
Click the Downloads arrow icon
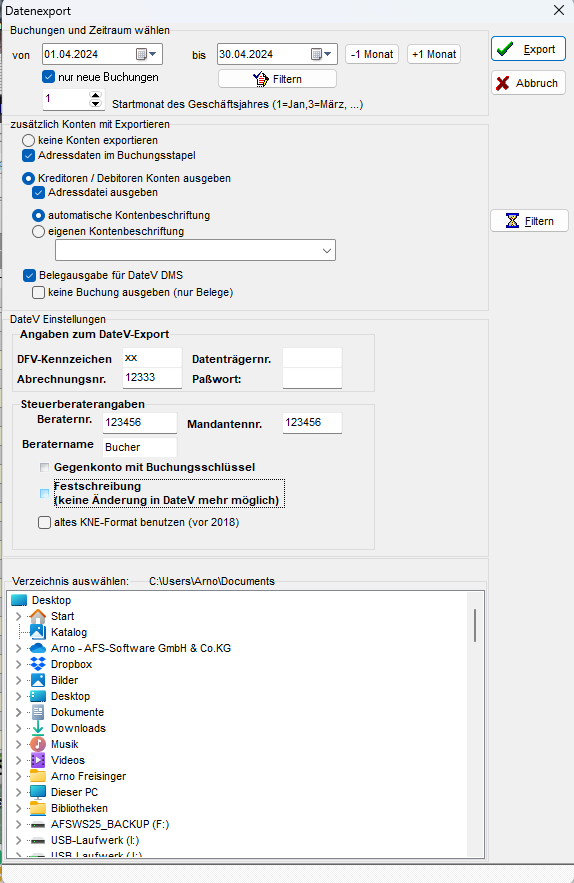(38, 728)
